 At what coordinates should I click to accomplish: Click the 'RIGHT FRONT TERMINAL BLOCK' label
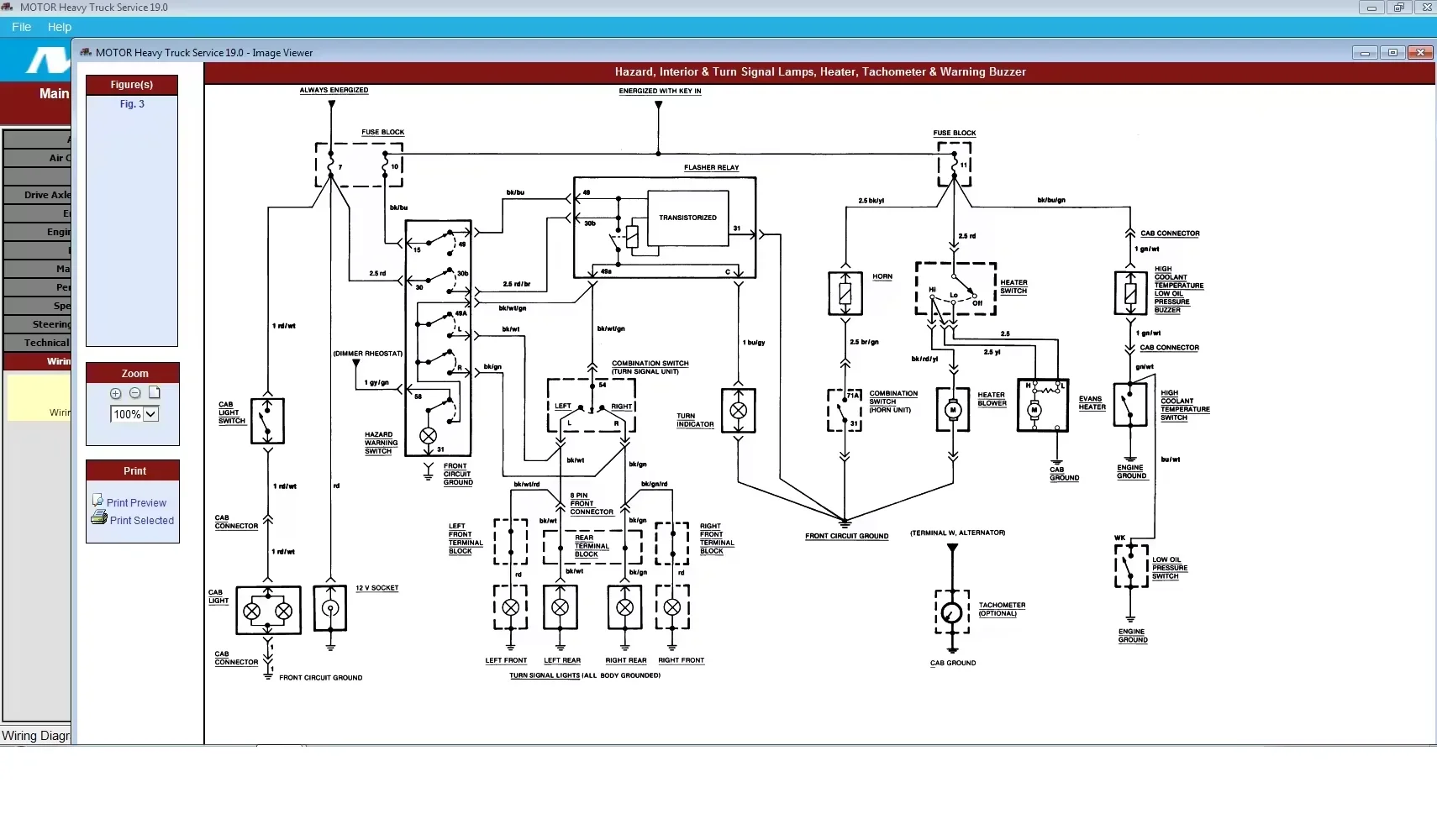(717, 538)
